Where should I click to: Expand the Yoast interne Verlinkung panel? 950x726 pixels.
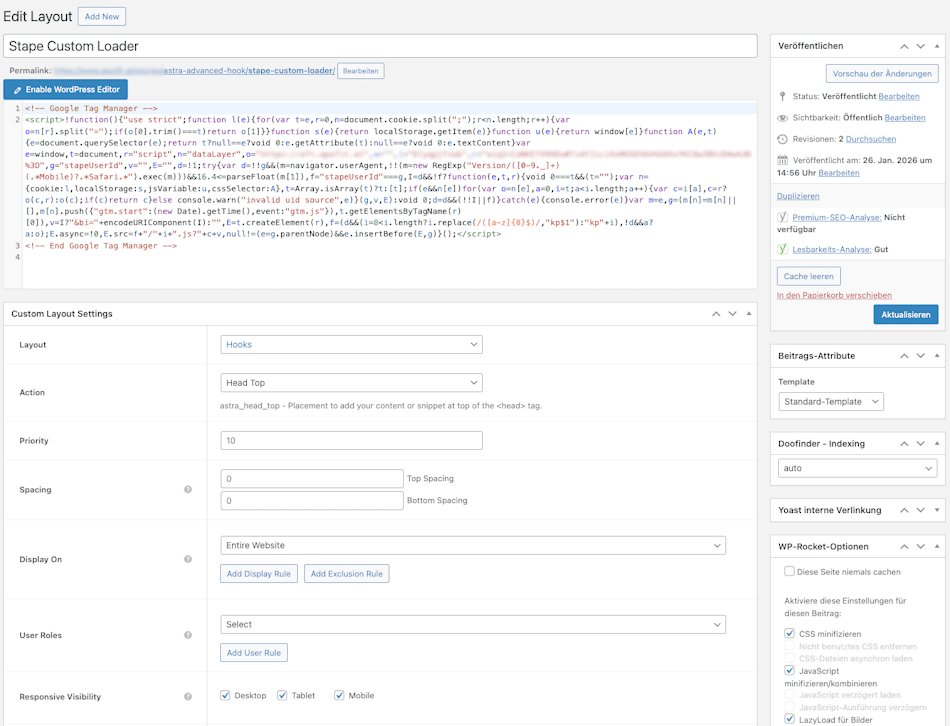(x=937, y=510)
